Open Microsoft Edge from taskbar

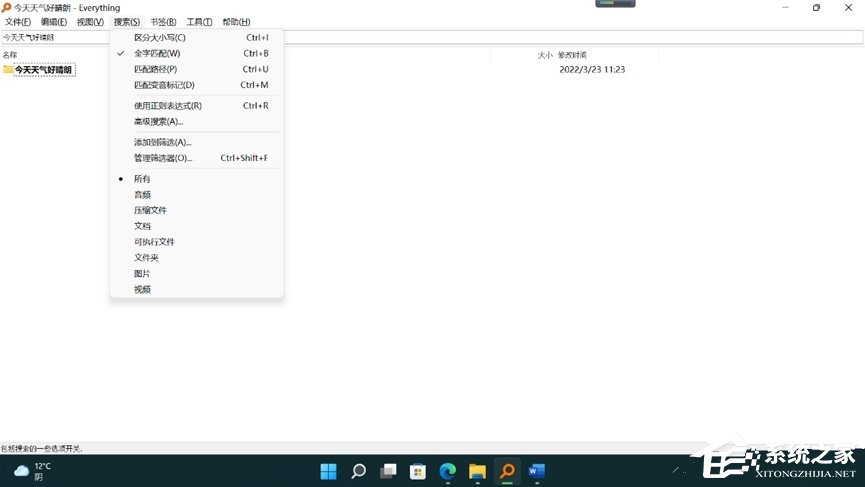(x=447, y=471)
